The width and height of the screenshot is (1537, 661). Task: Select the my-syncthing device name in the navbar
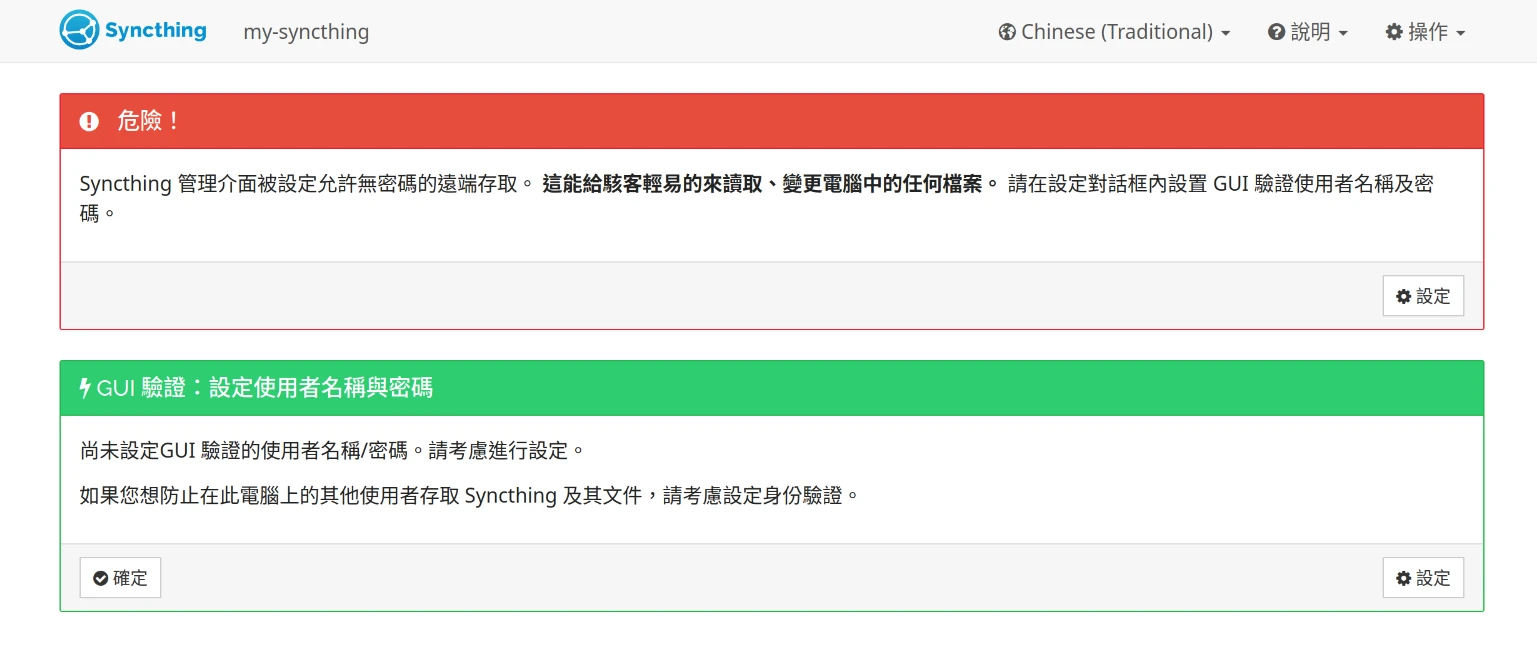click(x=306, y=32)
